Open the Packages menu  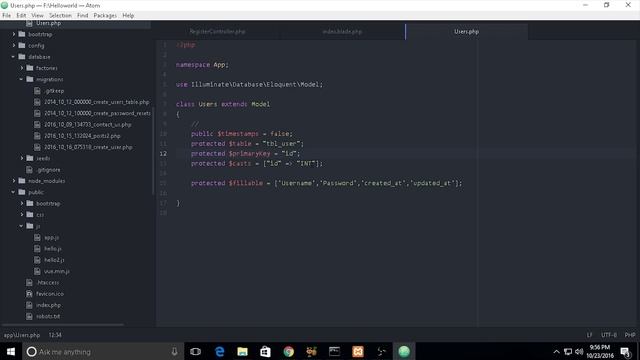[x=105, y=16]
